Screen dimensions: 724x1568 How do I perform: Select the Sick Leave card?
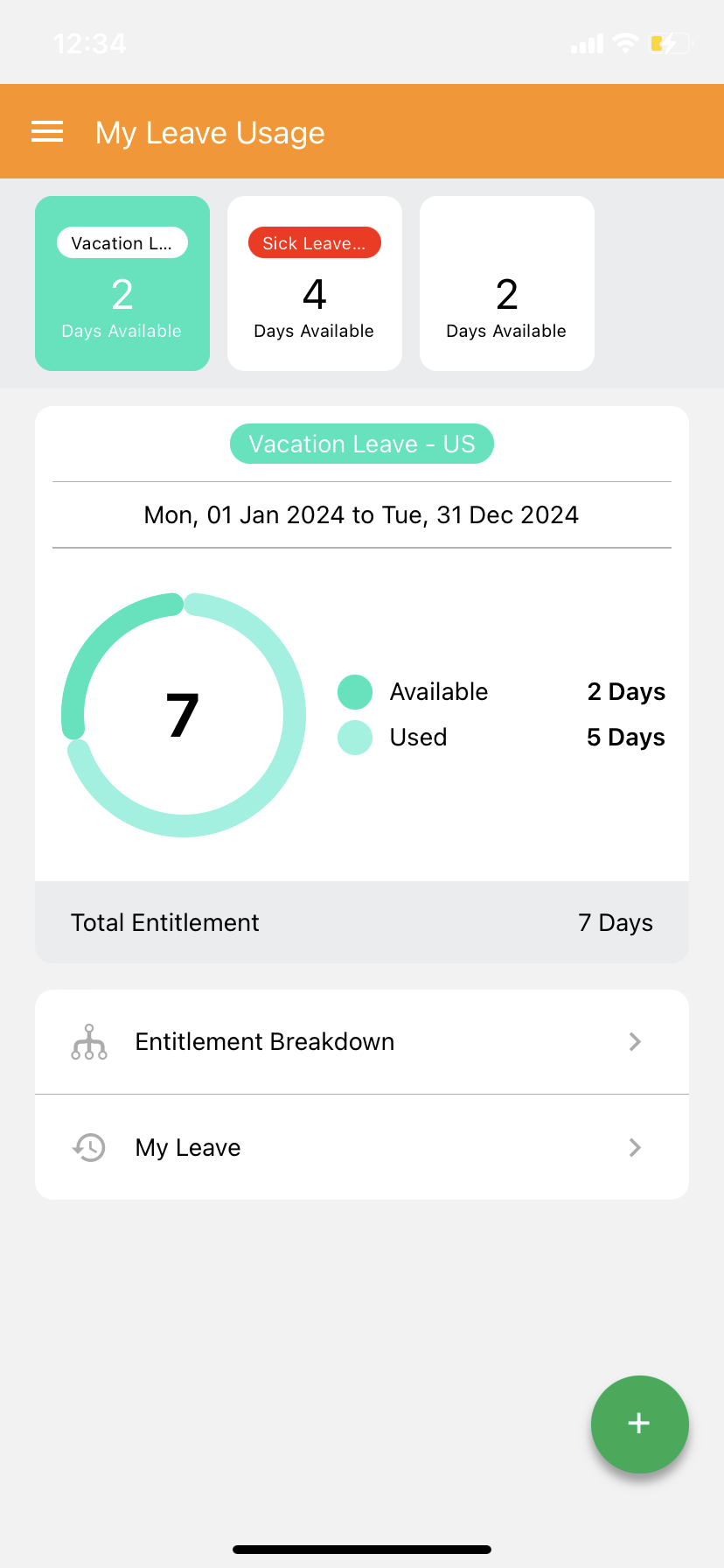click(315, 283)
